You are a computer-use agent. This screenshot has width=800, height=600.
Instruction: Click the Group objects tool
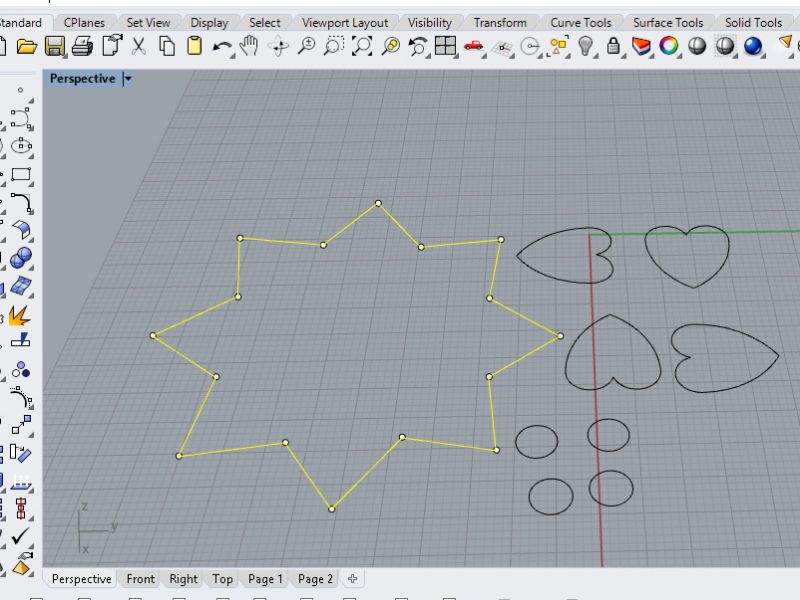pyautogui.click(x=21, y=369)
